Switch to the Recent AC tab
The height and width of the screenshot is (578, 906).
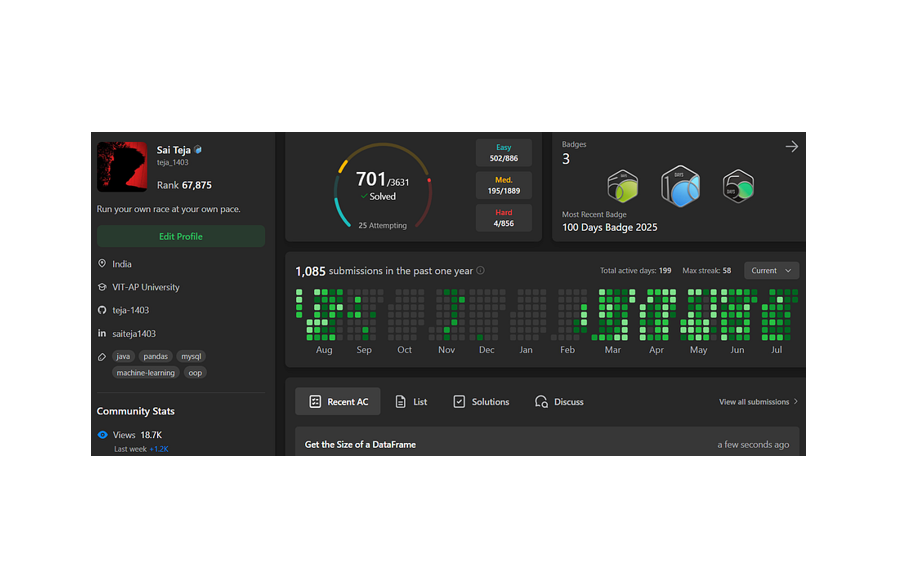click(x=338, y=402)
